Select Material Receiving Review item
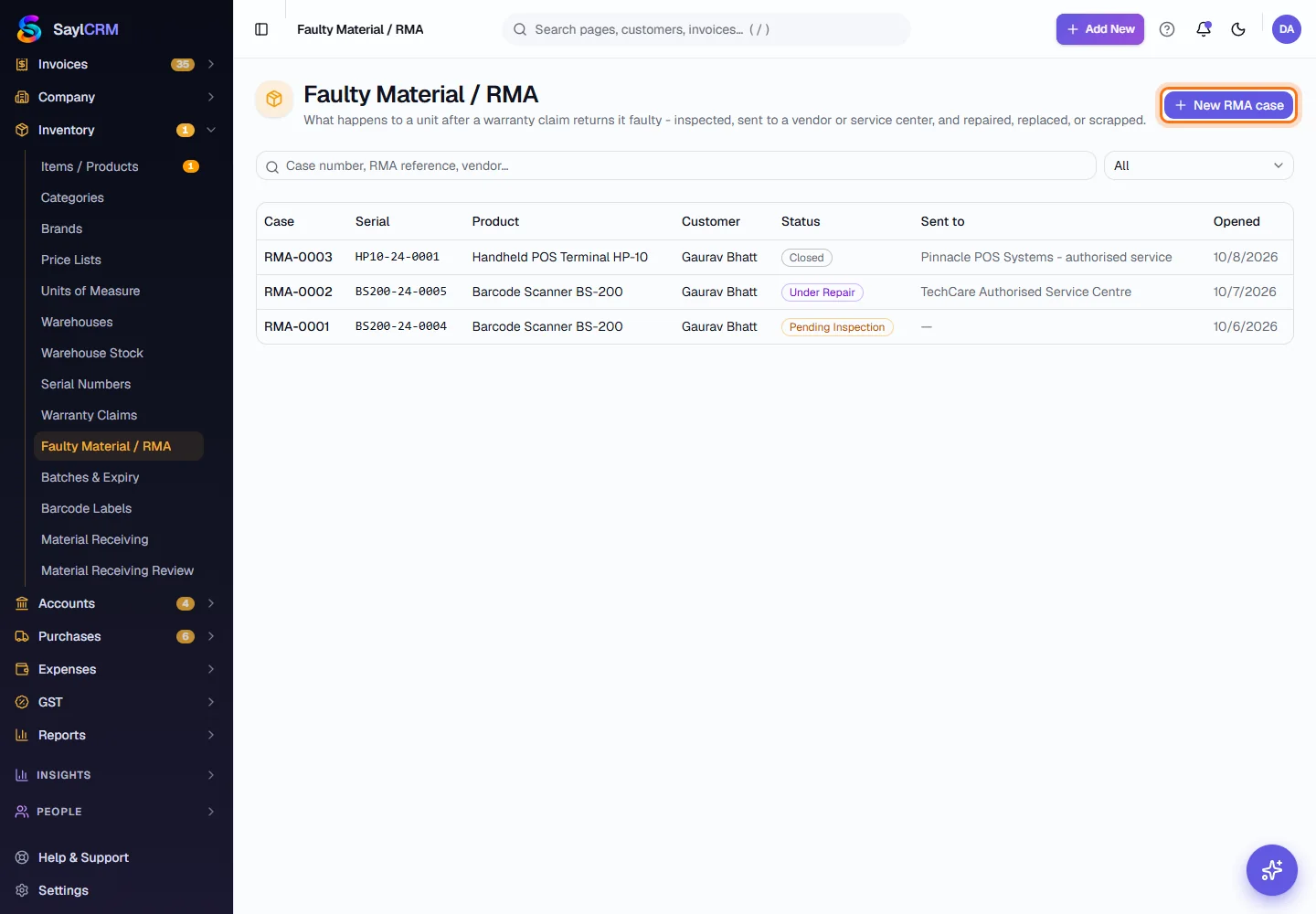Image resolution: width=1316 pixels, height=914 pixels. (x=119, y=570)
